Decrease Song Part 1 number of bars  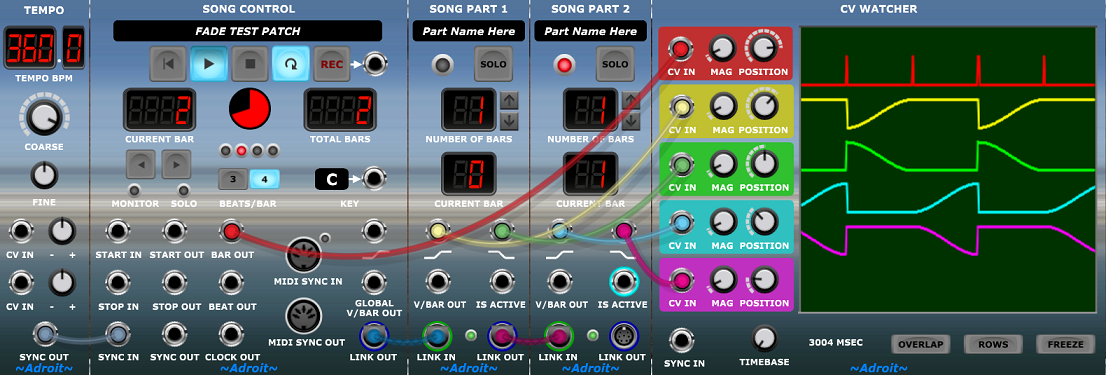tap(509, 121)
